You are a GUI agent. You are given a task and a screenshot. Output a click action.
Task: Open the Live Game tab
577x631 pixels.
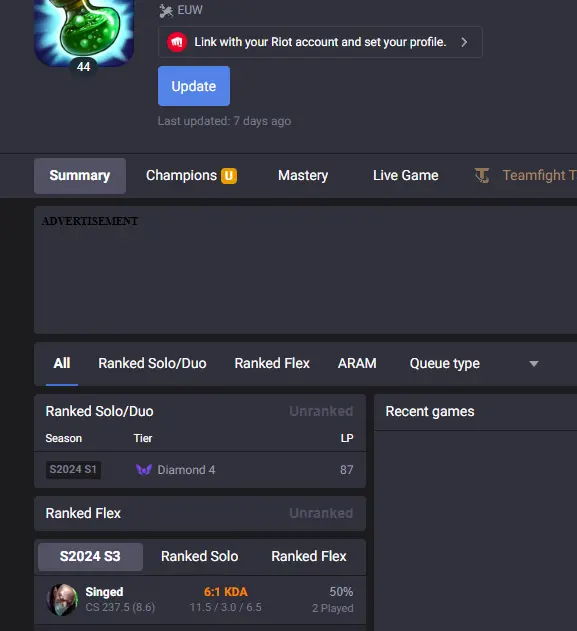click(x=405, y=175)
